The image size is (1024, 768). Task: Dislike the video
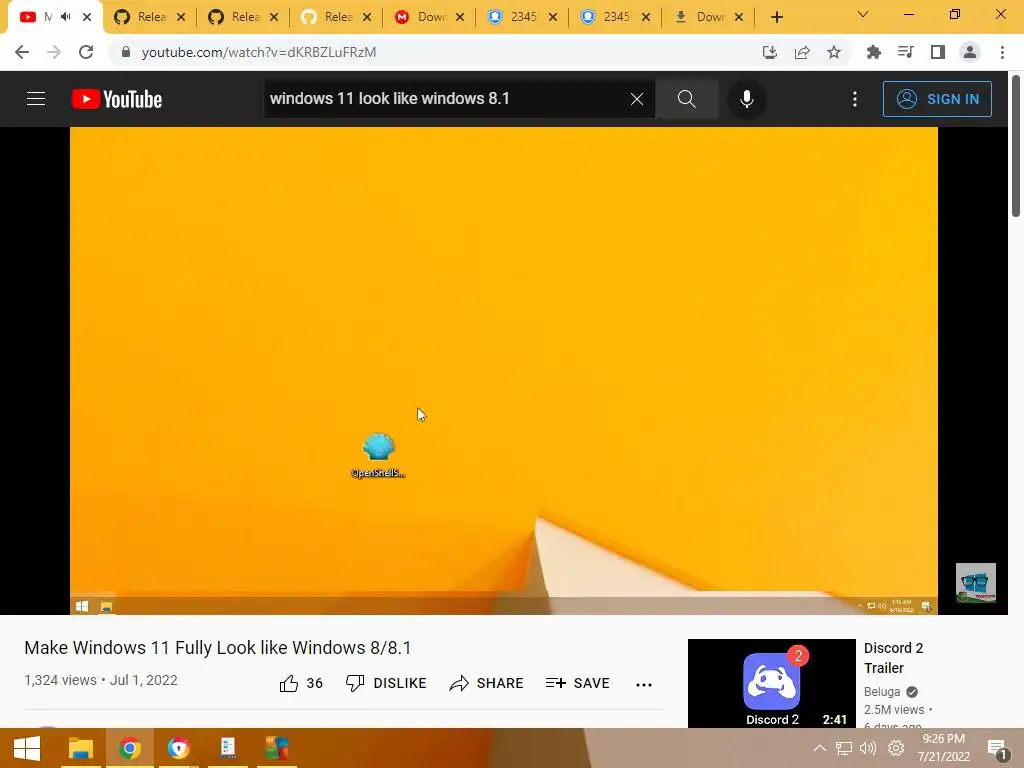(386, 683)
